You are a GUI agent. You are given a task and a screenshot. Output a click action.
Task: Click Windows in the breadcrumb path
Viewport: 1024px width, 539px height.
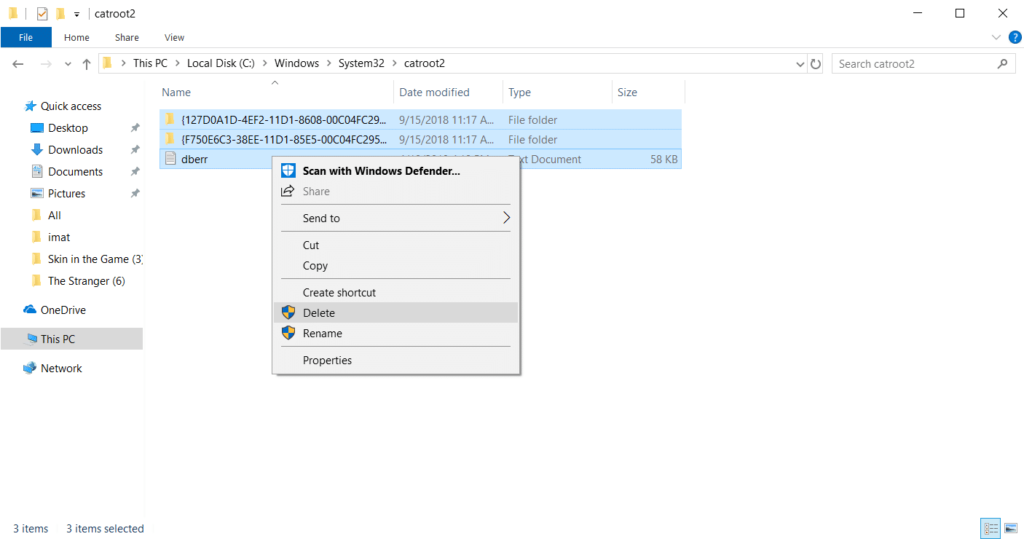[296, 63]
